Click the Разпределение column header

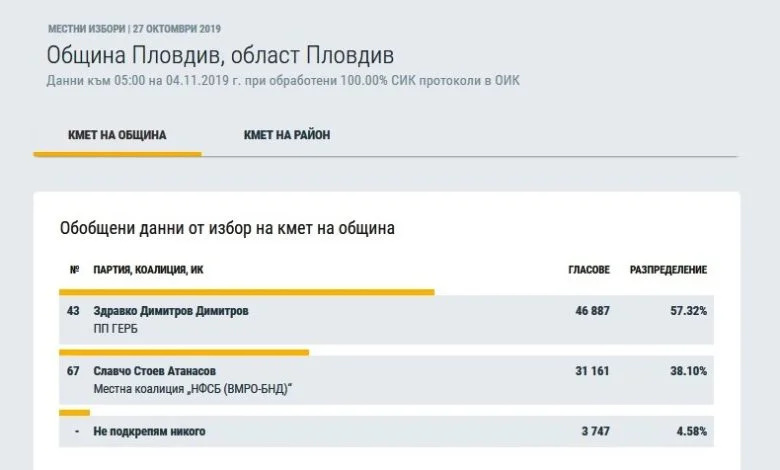tap(668, 270)
